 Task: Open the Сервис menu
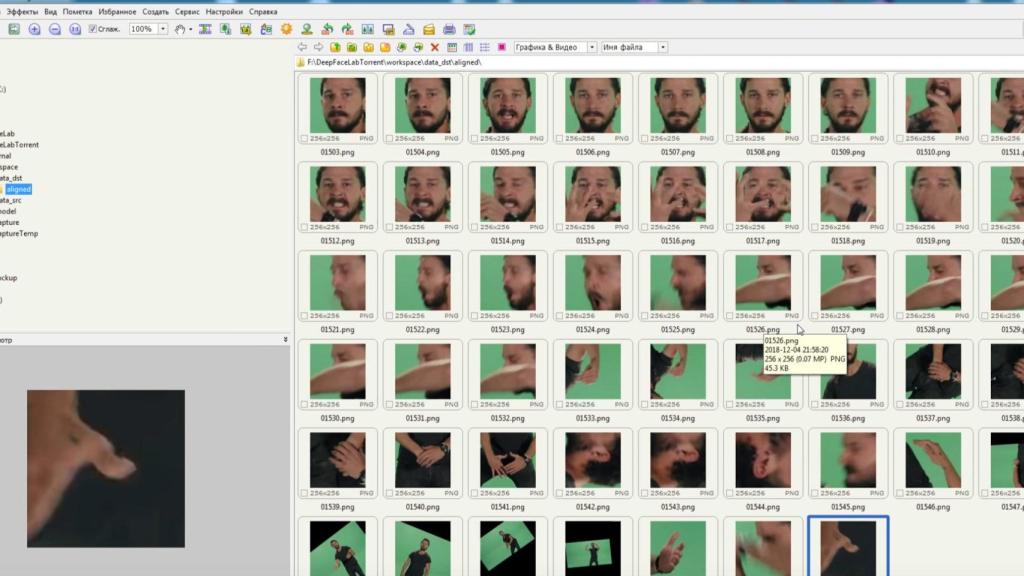tap(187, 11)
